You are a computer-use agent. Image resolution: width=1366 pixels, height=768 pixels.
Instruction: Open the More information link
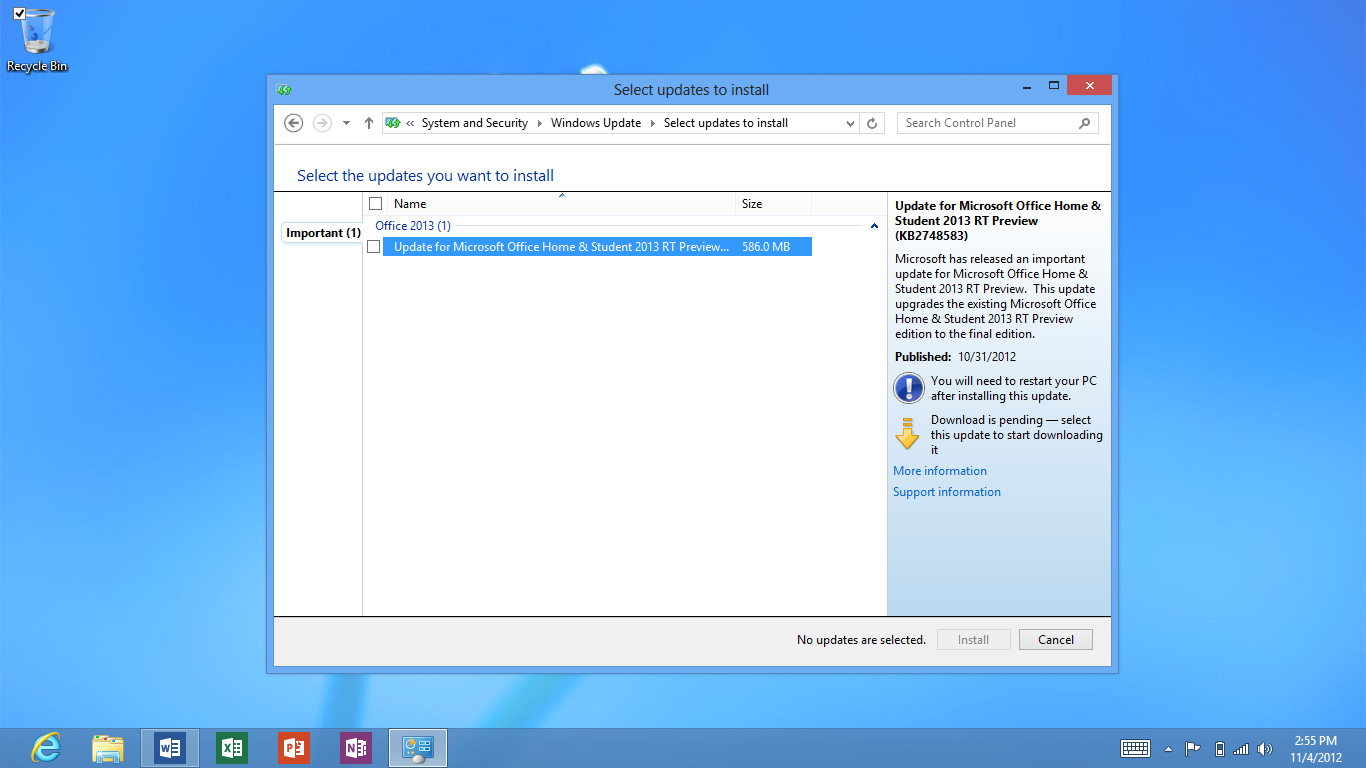pyautogui.click(x=940, y=471)
